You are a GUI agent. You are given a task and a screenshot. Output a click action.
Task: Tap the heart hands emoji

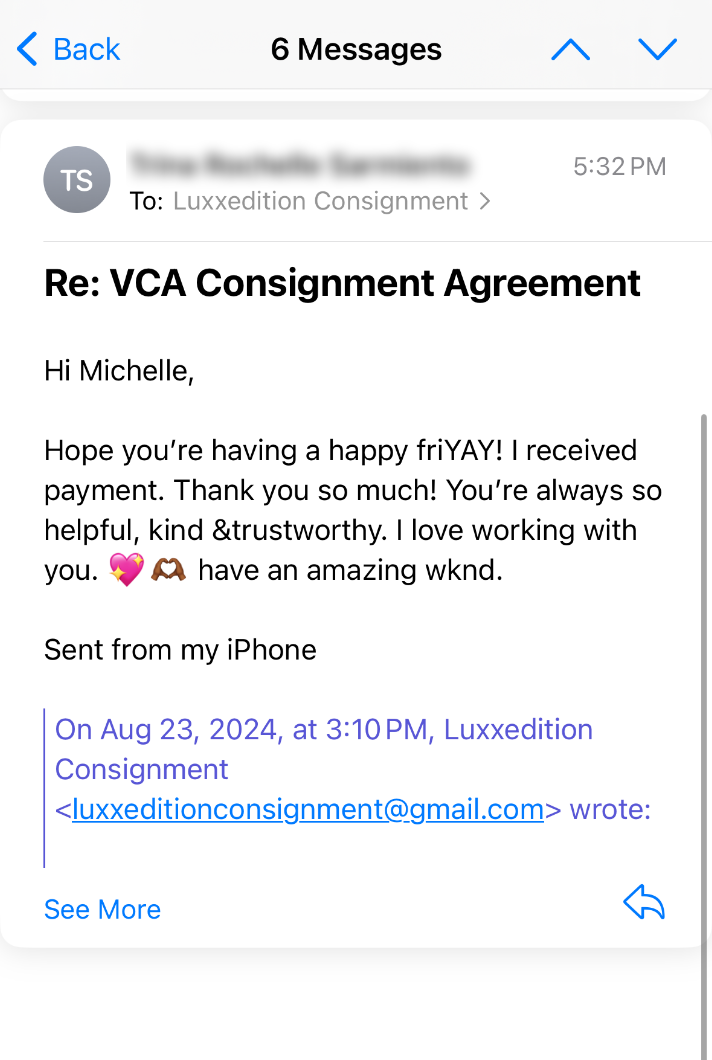coord(168,569)
